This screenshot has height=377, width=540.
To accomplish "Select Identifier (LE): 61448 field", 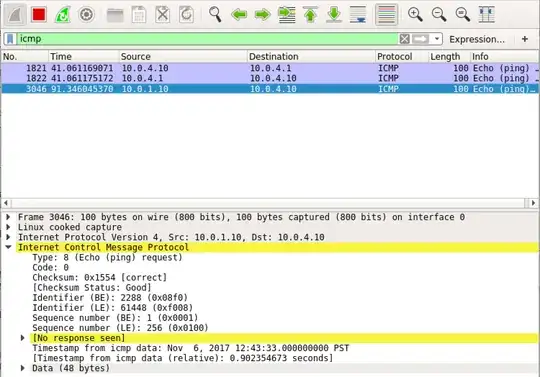I will pos(112,307).
